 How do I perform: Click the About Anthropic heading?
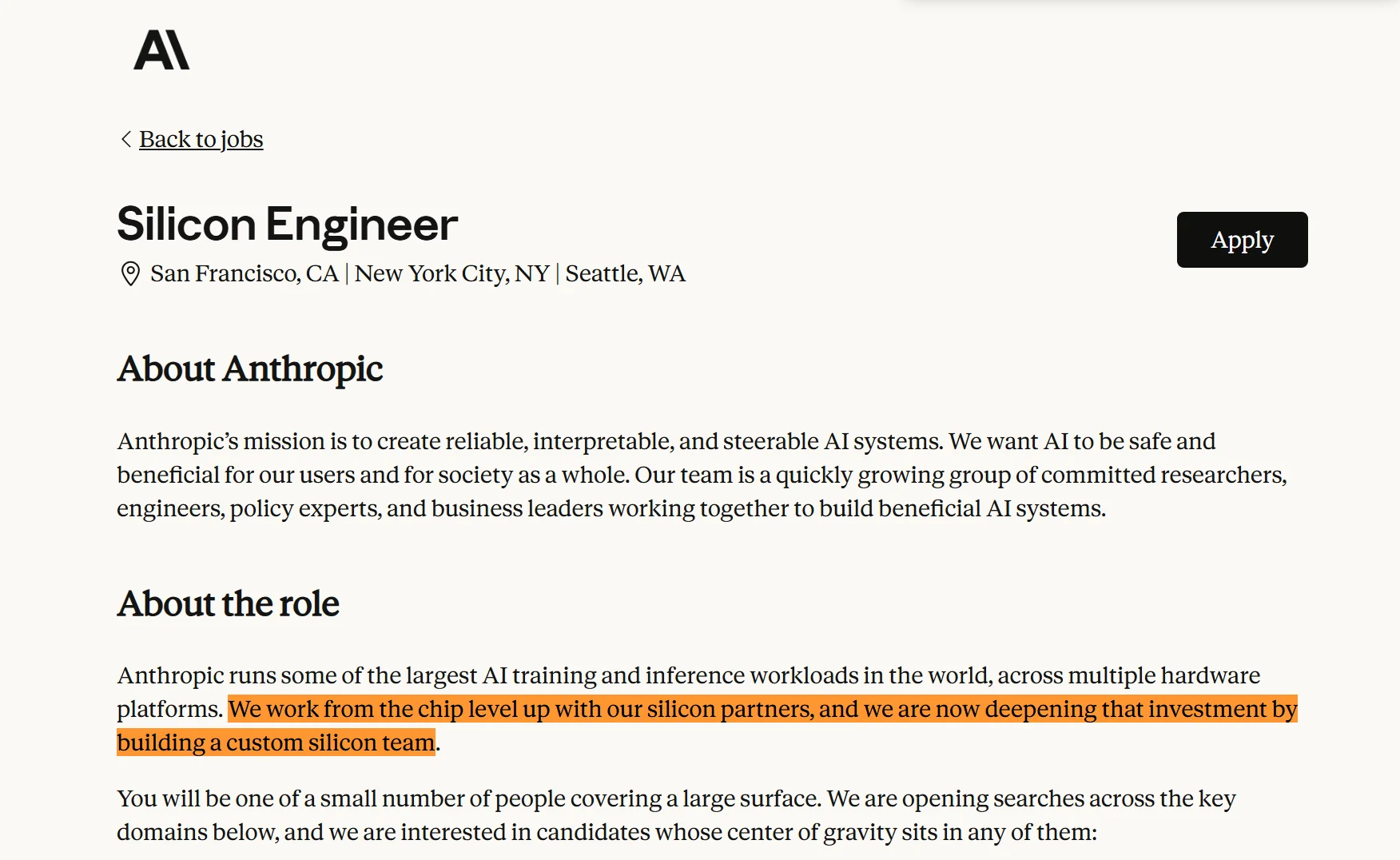click(x=250, y=368)
